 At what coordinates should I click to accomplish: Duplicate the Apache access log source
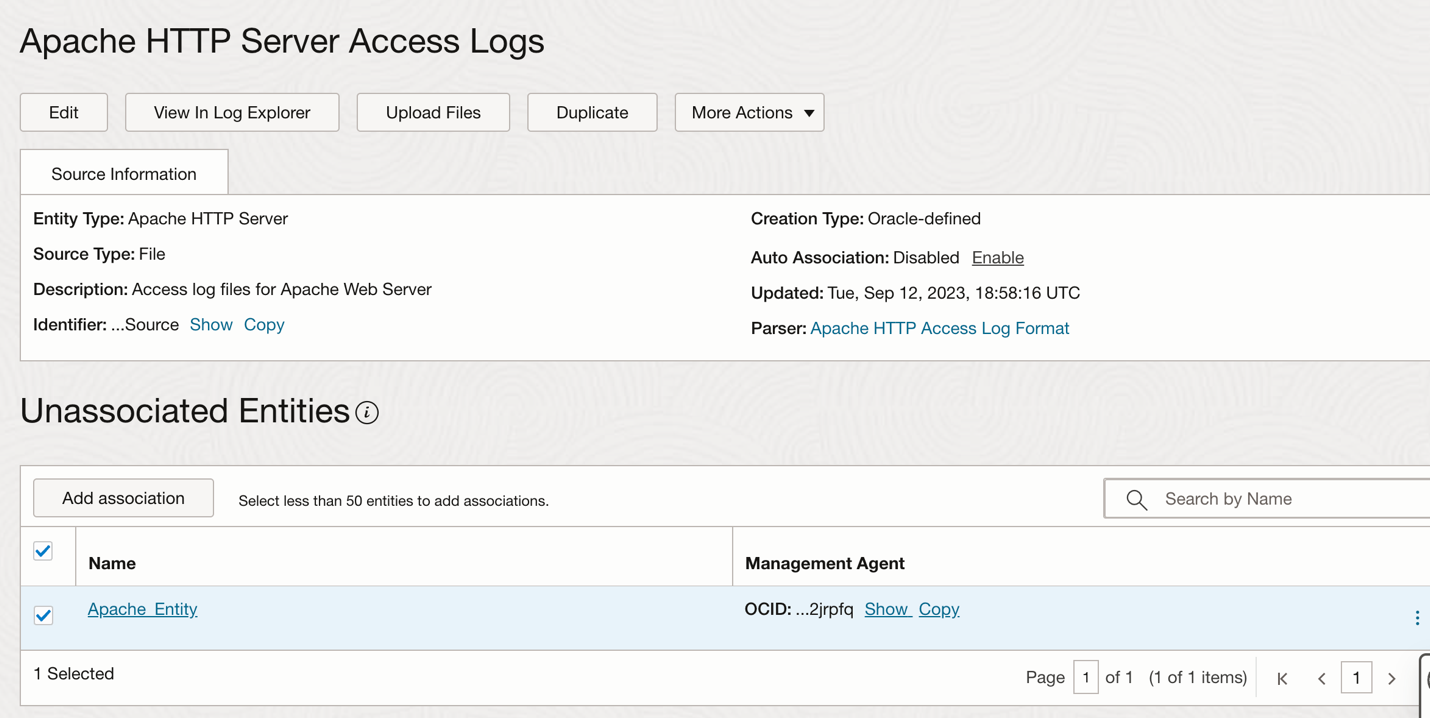coord(592,112)
